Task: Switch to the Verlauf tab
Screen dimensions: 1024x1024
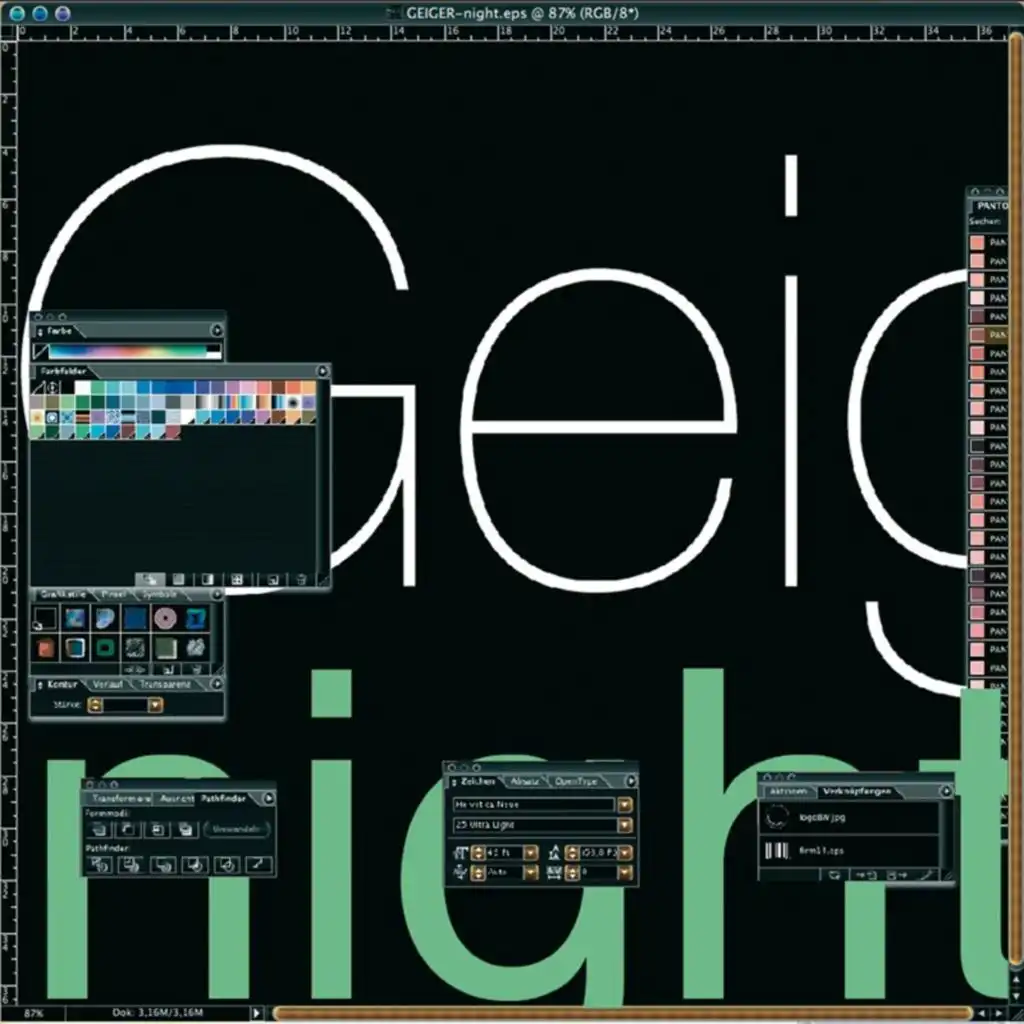Action: [x=108, y=684]
